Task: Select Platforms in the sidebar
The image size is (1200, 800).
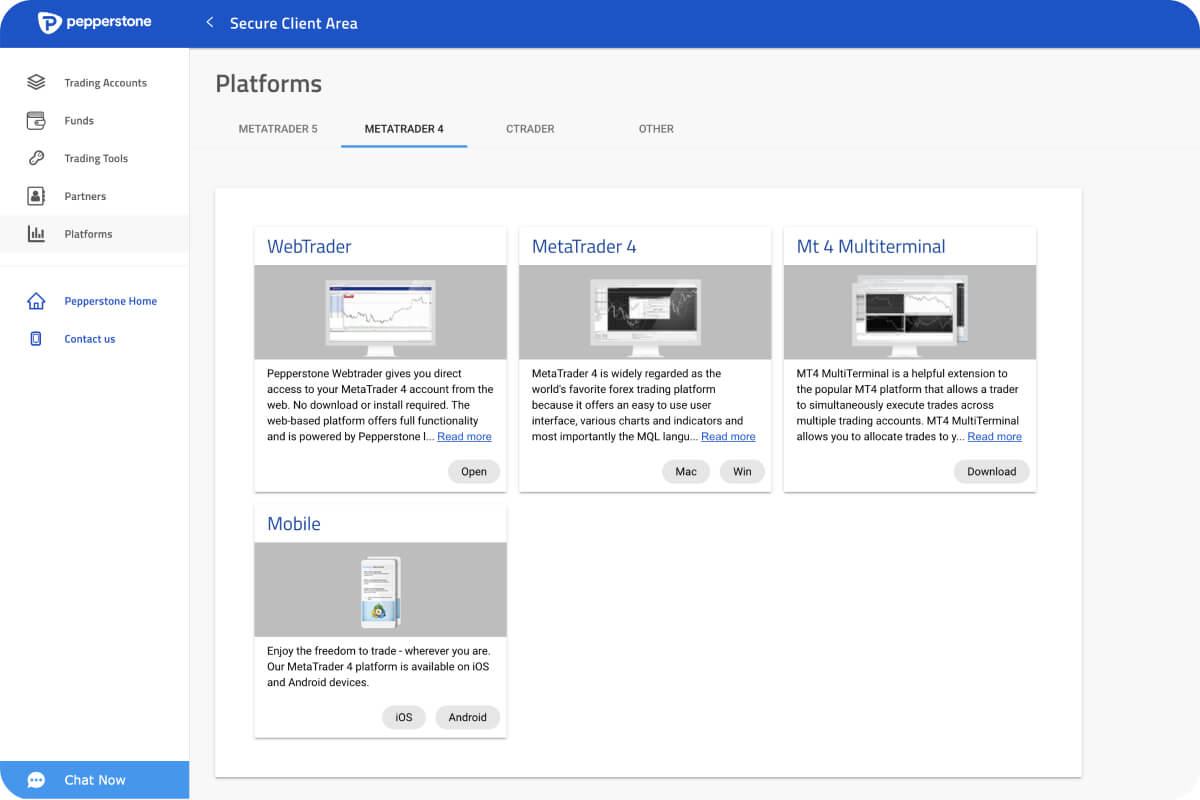Action: tap(94, 234)
